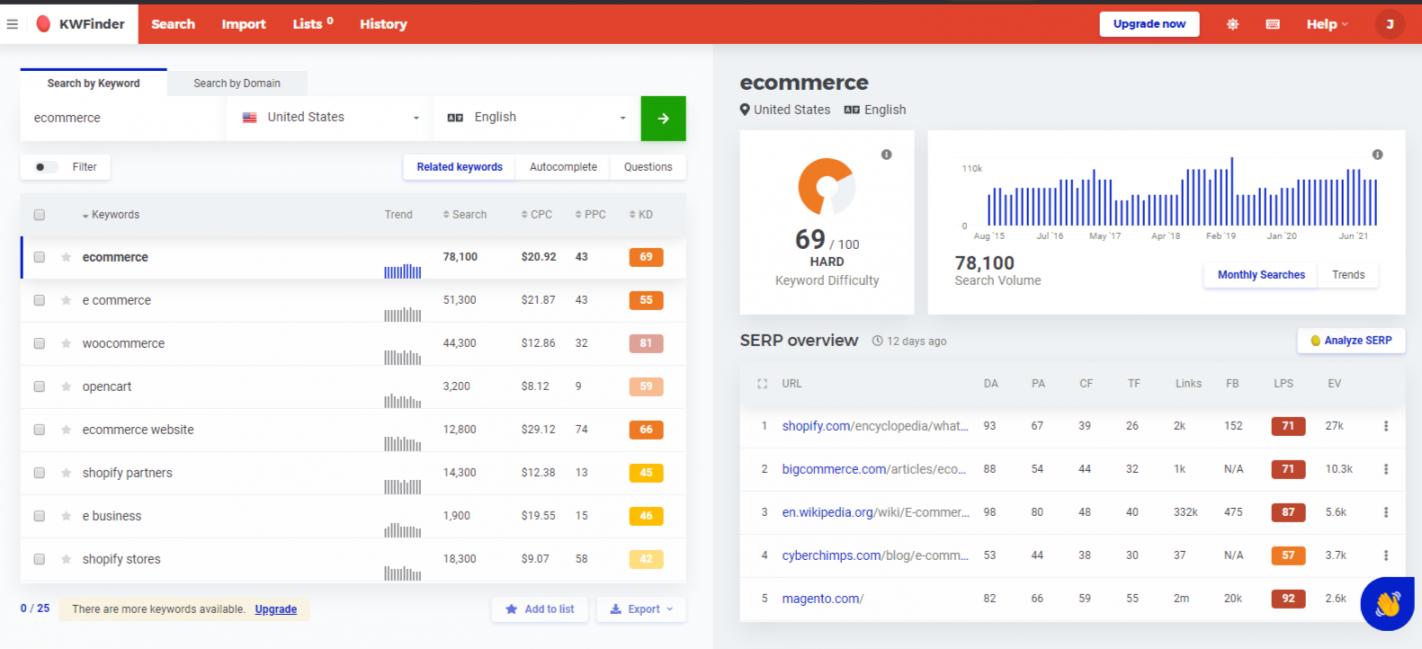Open the en.wikipedia.org result link
Viewport: 1422px width, 649px height.
(x=875, y=512)
